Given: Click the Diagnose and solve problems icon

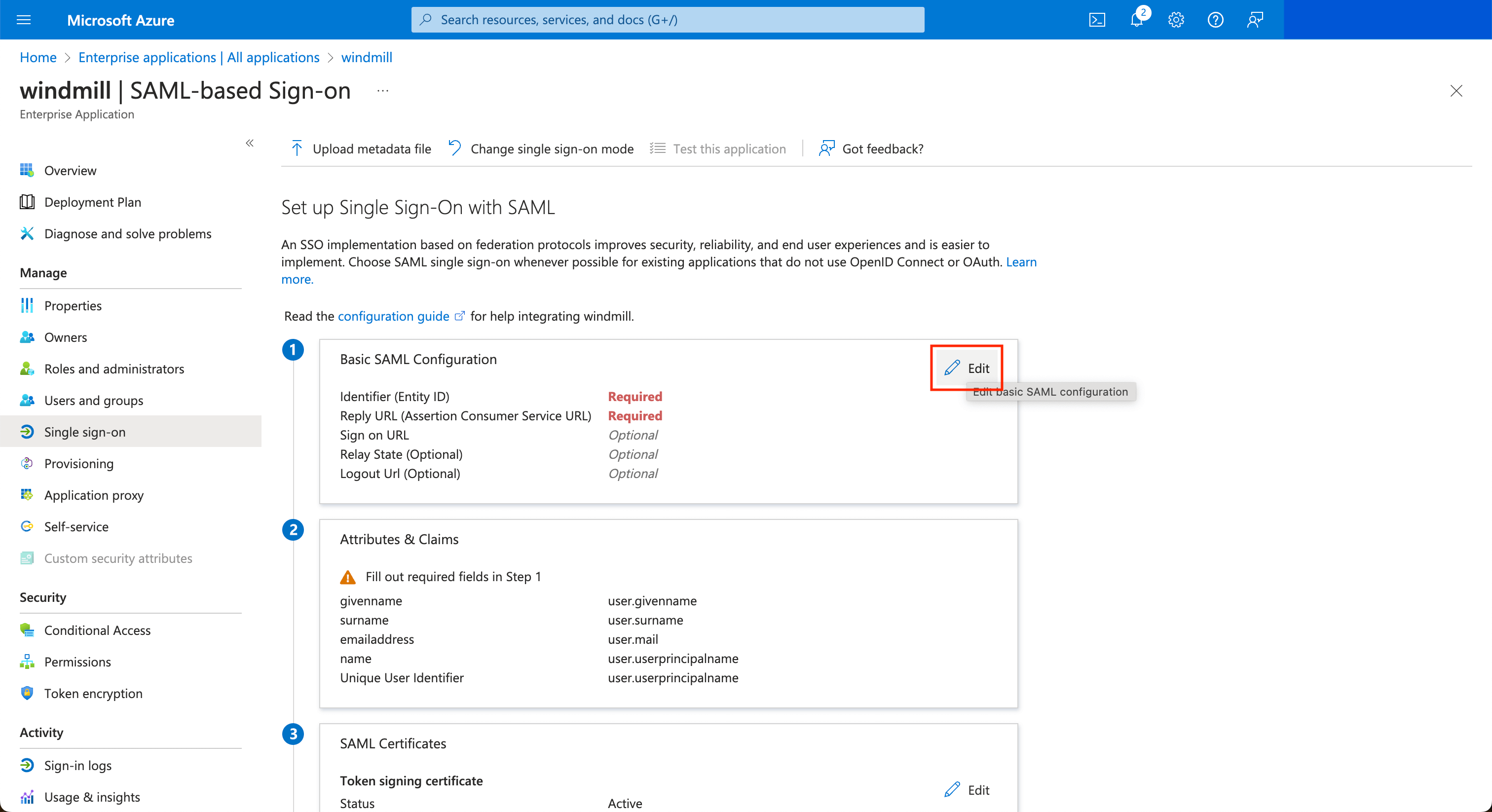Looking at the screenshot, I should [x=26, y=233].
